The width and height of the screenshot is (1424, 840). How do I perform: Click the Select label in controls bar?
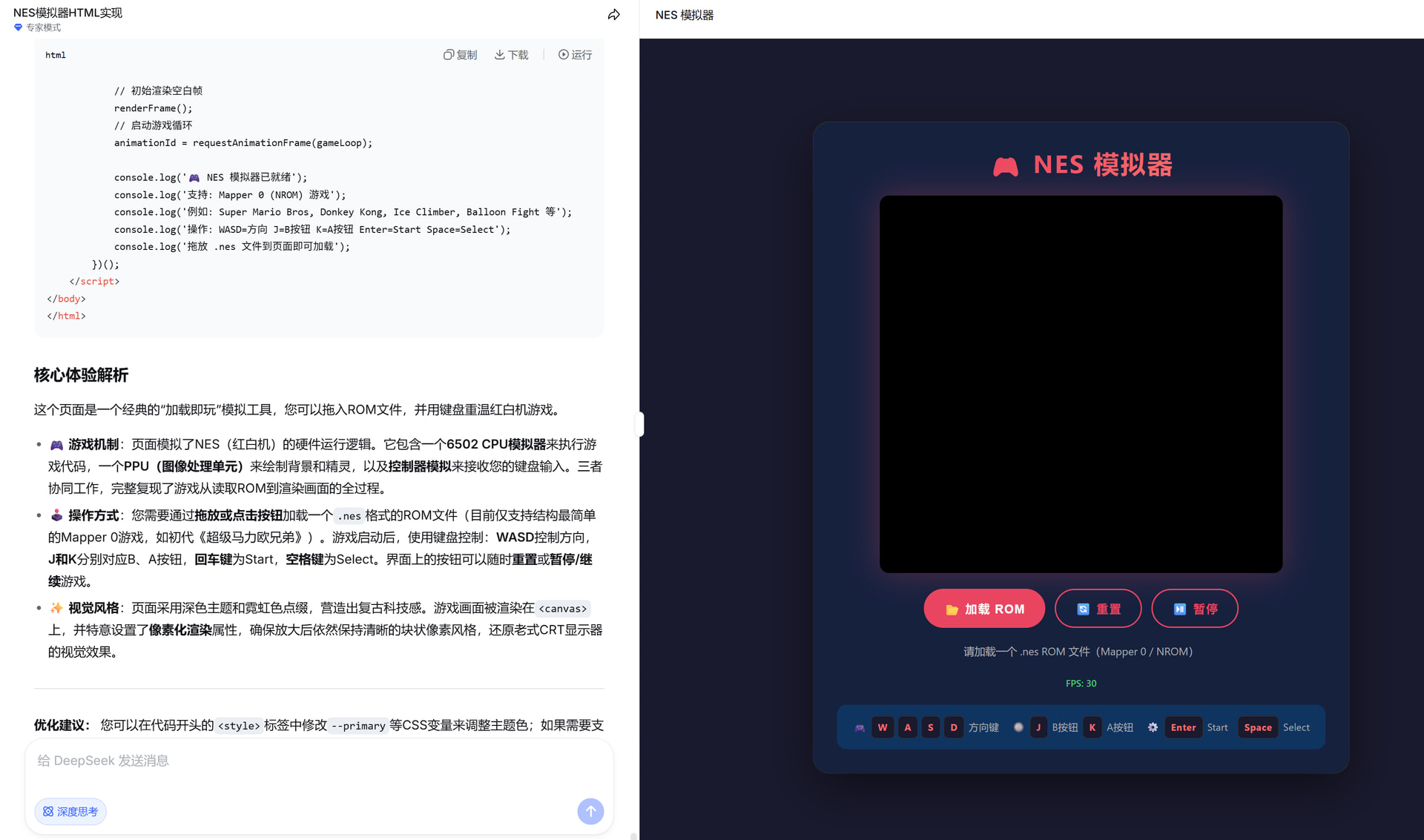(x=1296, y=727)
